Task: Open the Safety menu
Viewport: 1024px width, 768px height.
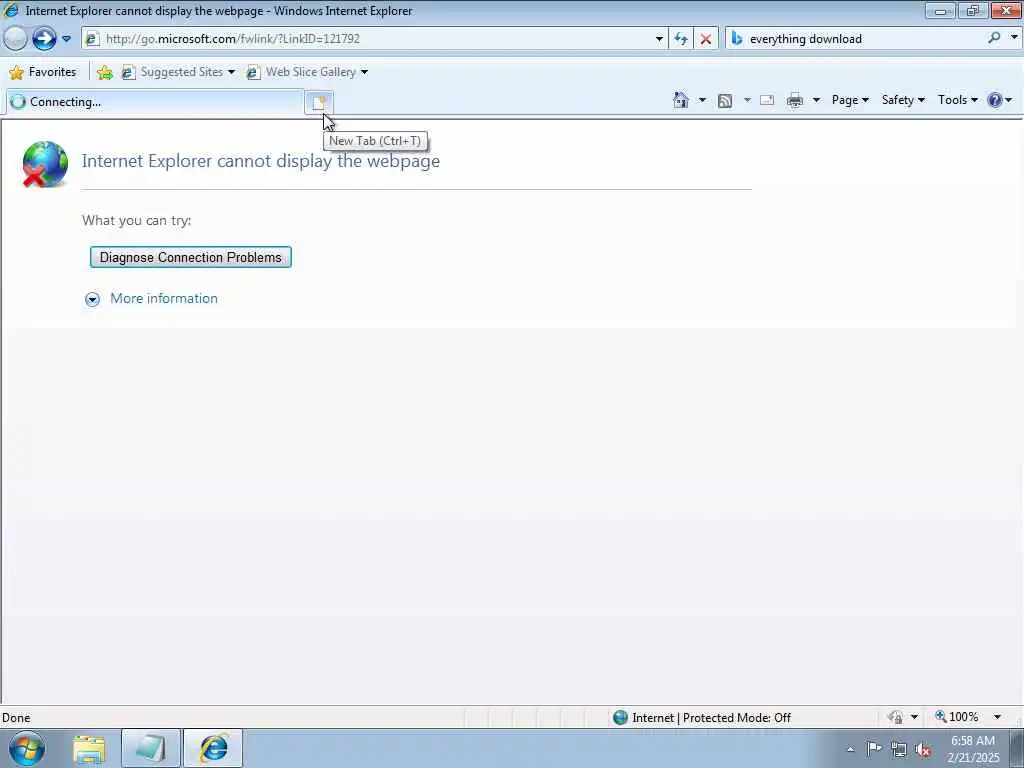Action: 903,100
